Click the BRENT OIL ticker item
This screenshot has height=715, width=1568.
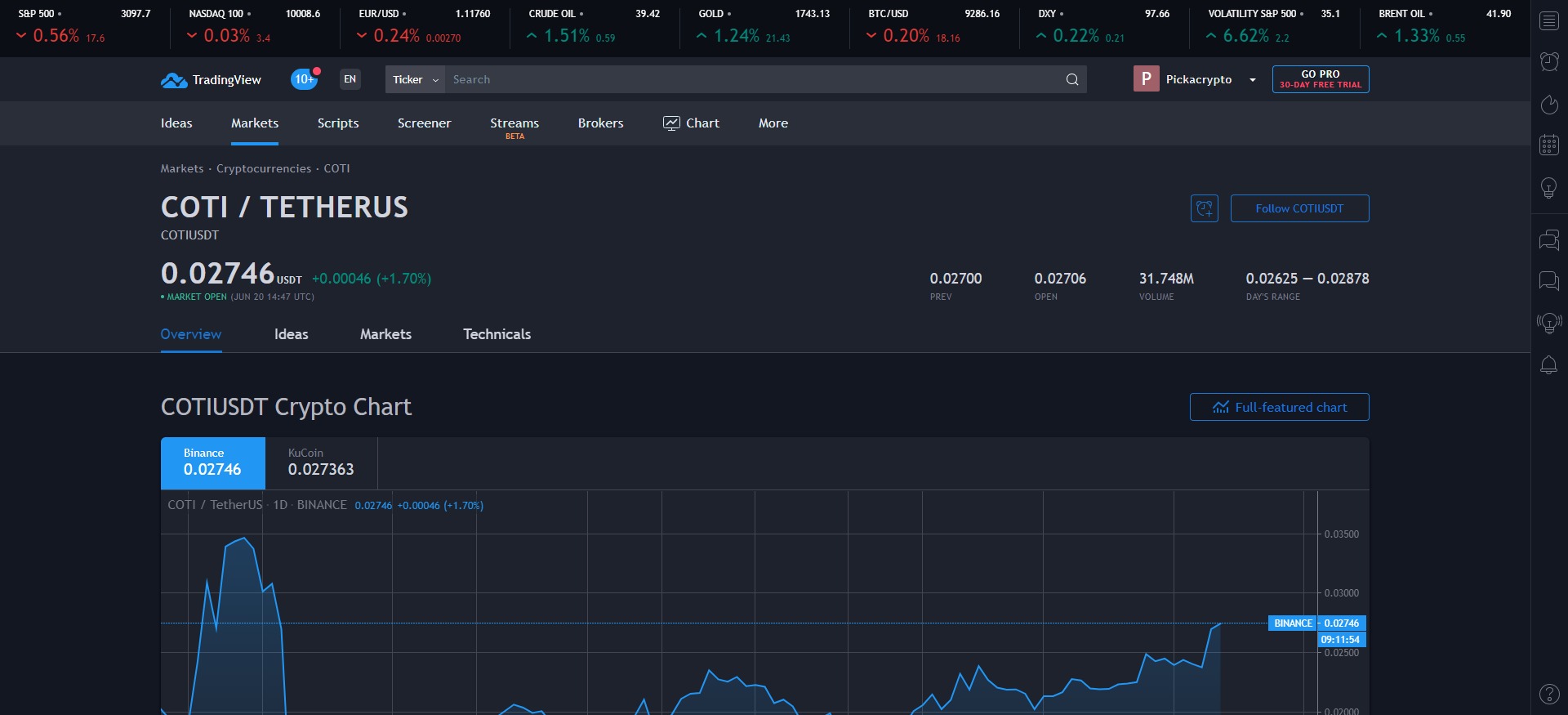point(1444,25)
